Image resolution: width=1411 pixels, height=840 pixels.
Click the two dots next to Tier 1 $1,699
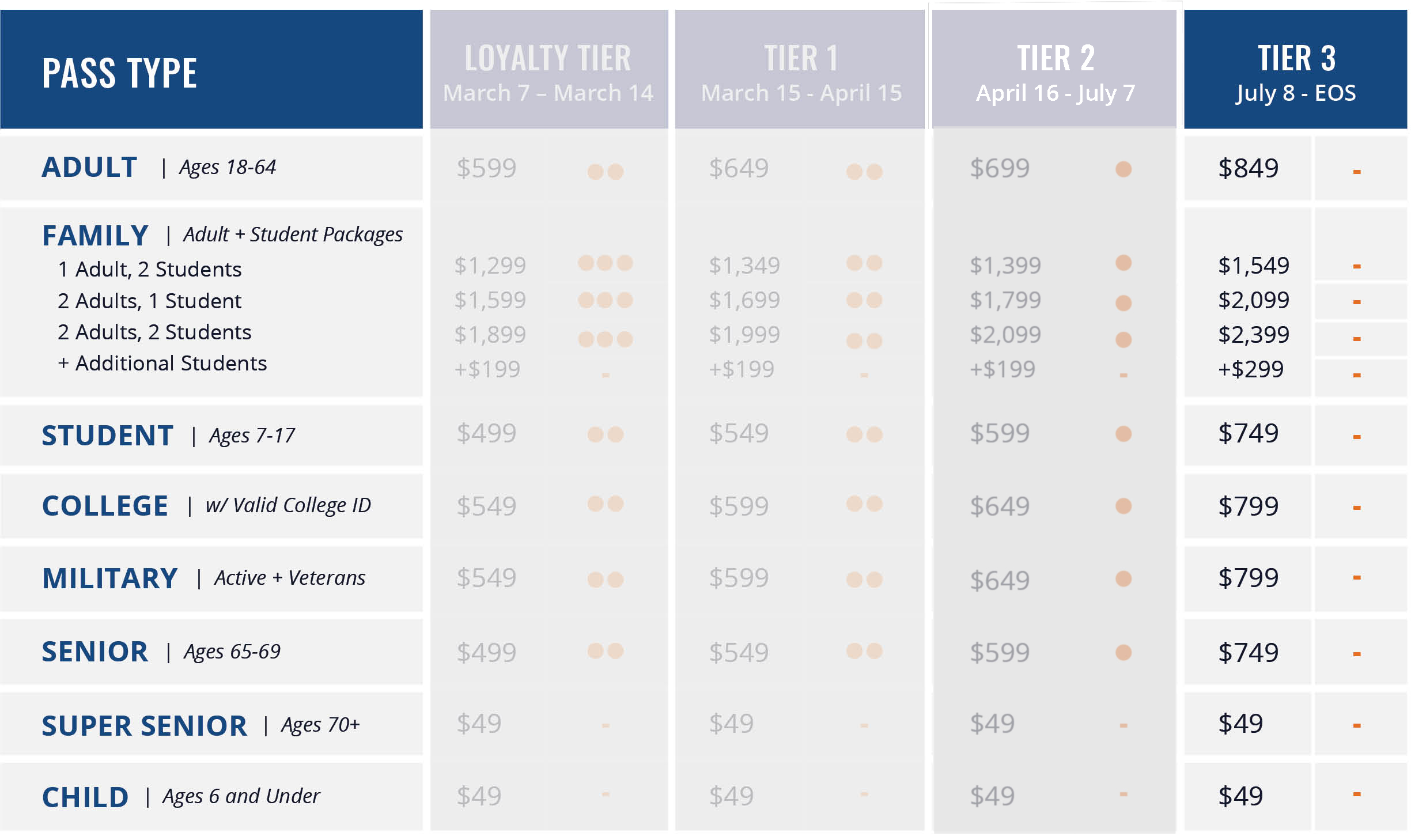(x=864, y=300)
